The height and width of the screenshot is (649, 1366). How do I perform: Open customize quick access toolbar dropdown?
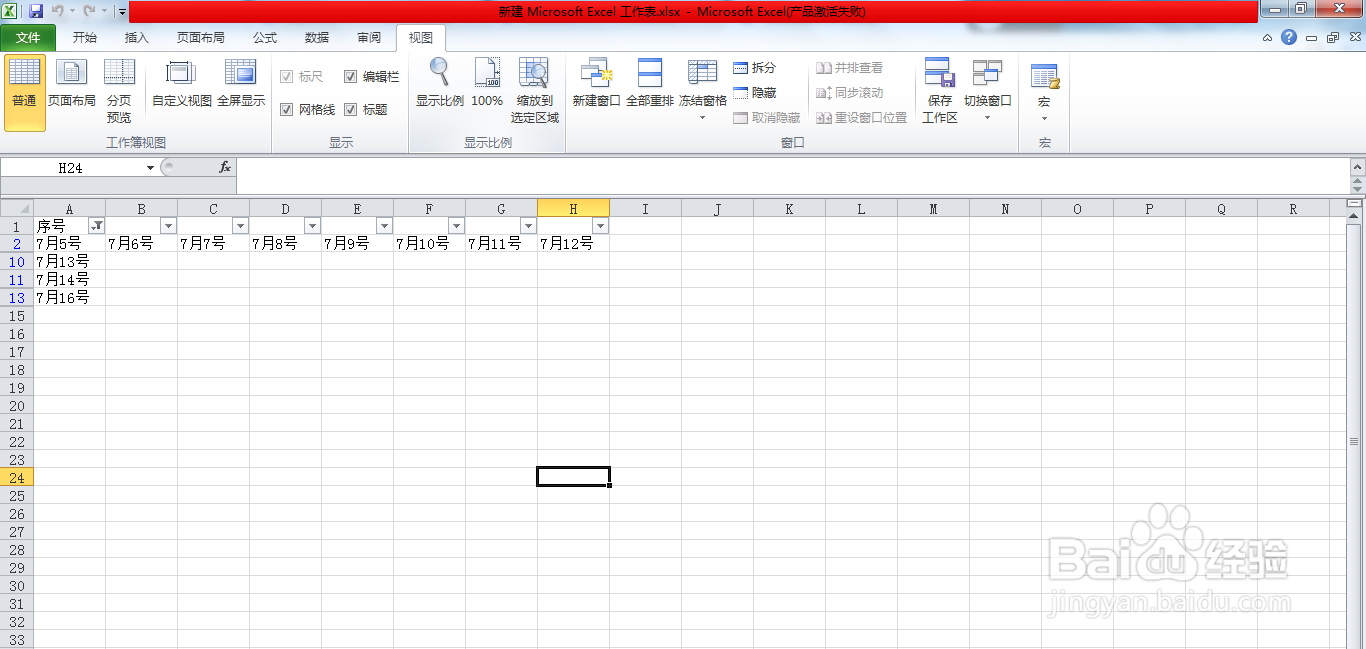click(x=121, y=12)
